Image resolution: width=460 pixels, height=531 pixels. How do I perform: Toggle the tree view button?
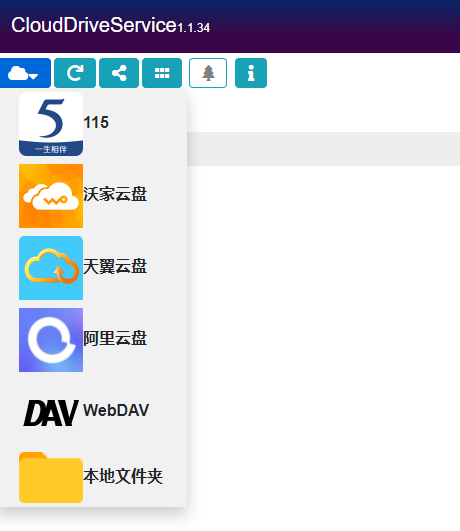[x=208, y=73]
